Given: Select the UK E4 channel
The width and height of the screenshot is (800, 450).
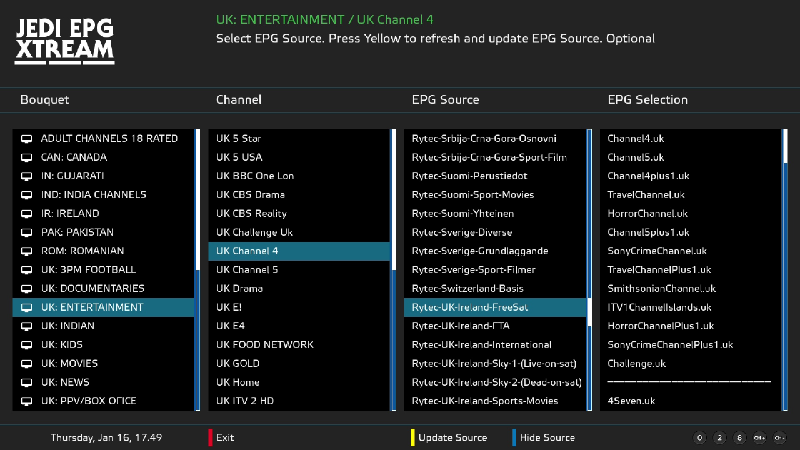Looking at the screenshot, I should pos(299,326).
